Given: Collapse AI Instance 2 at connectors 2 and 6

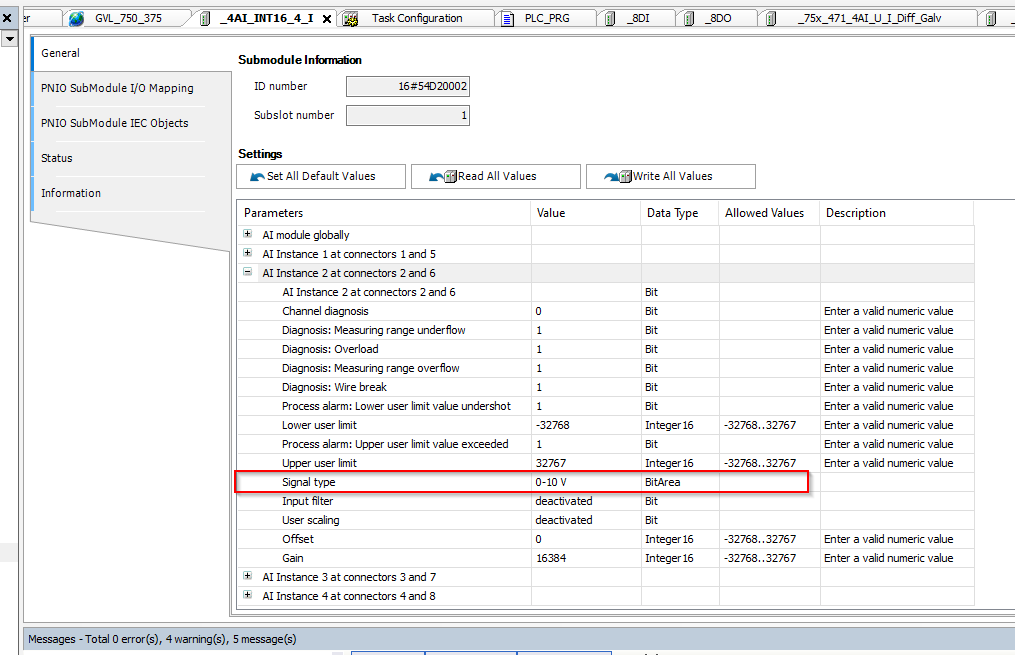Looking at the screenshot, I should click(x=247, y=272).
